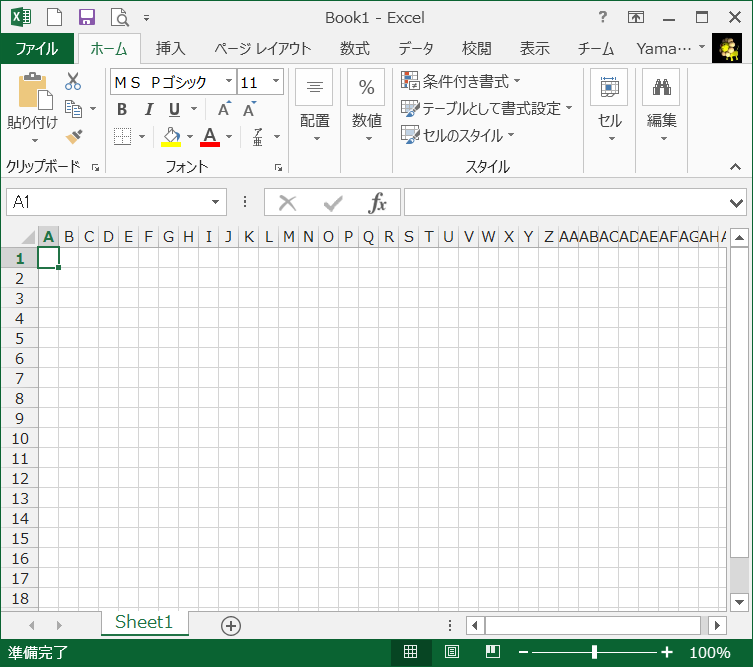753x667 pixels.
Task: Open the Yama account menu
Action: pyautogui.click(x=670, y=49)
